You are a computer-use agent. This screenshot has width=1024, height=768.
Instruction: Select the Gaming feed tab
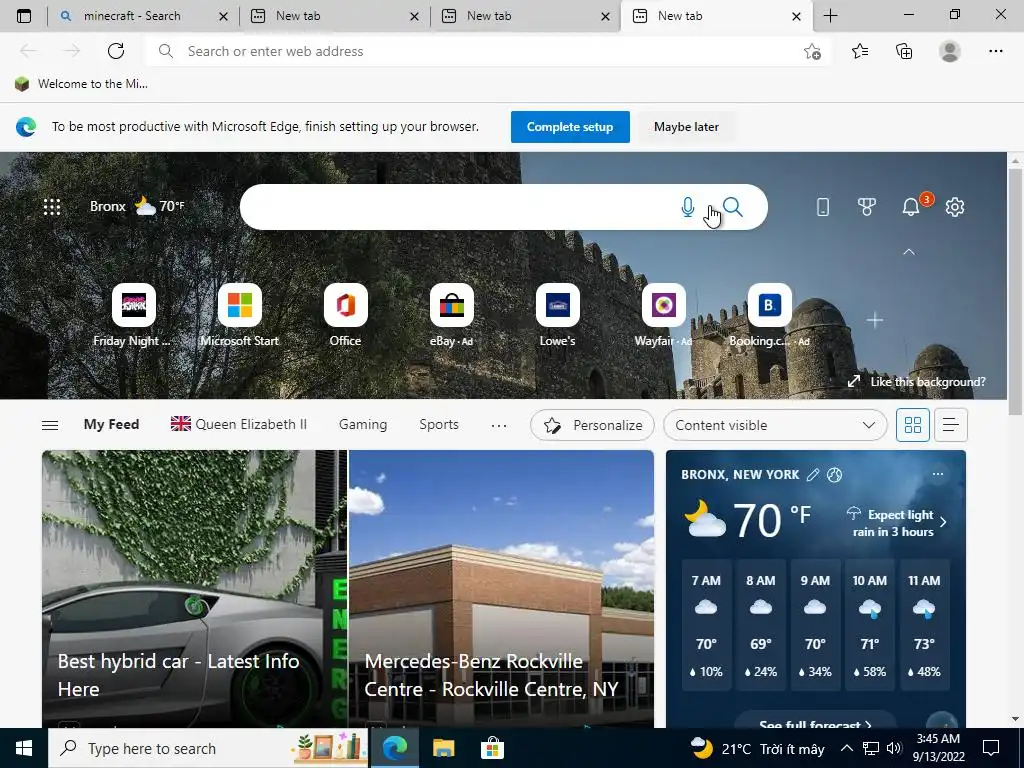[x=363, y=424]
